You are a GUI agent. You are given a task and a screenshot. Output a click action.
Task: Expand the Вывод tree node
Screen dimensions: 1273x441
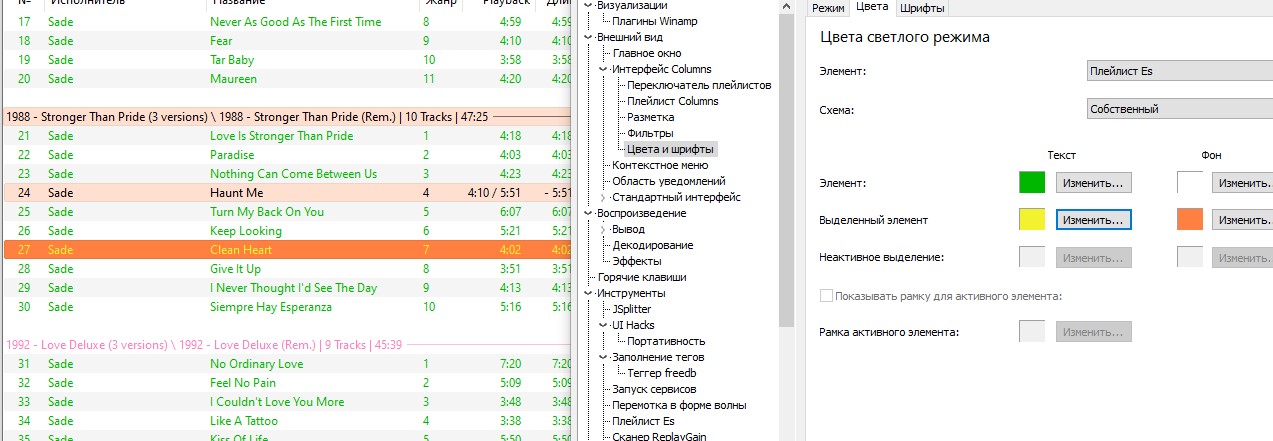click(603, 229)
